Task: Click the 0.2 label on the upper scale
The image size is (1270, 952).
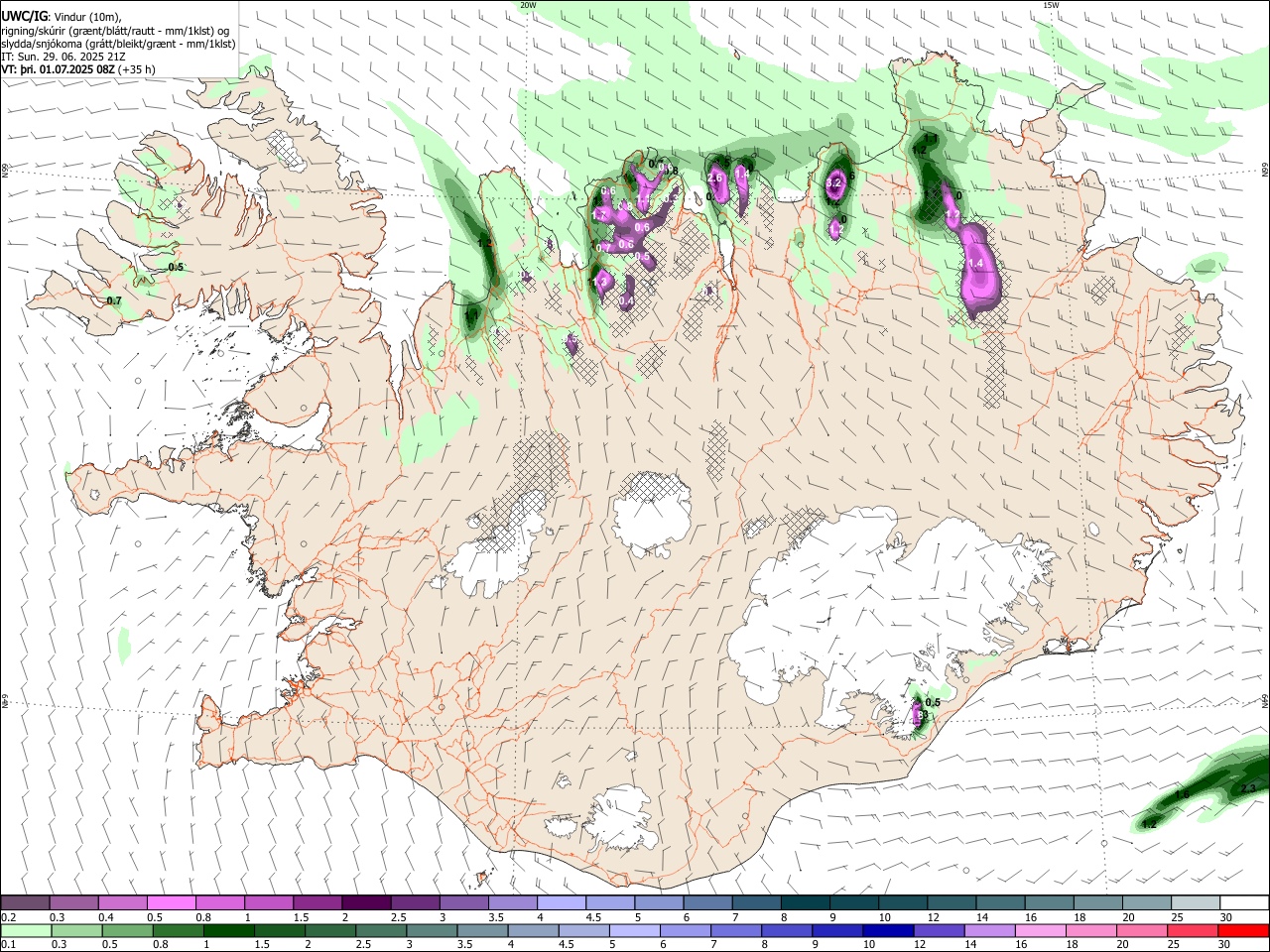Action: [9, 917]
